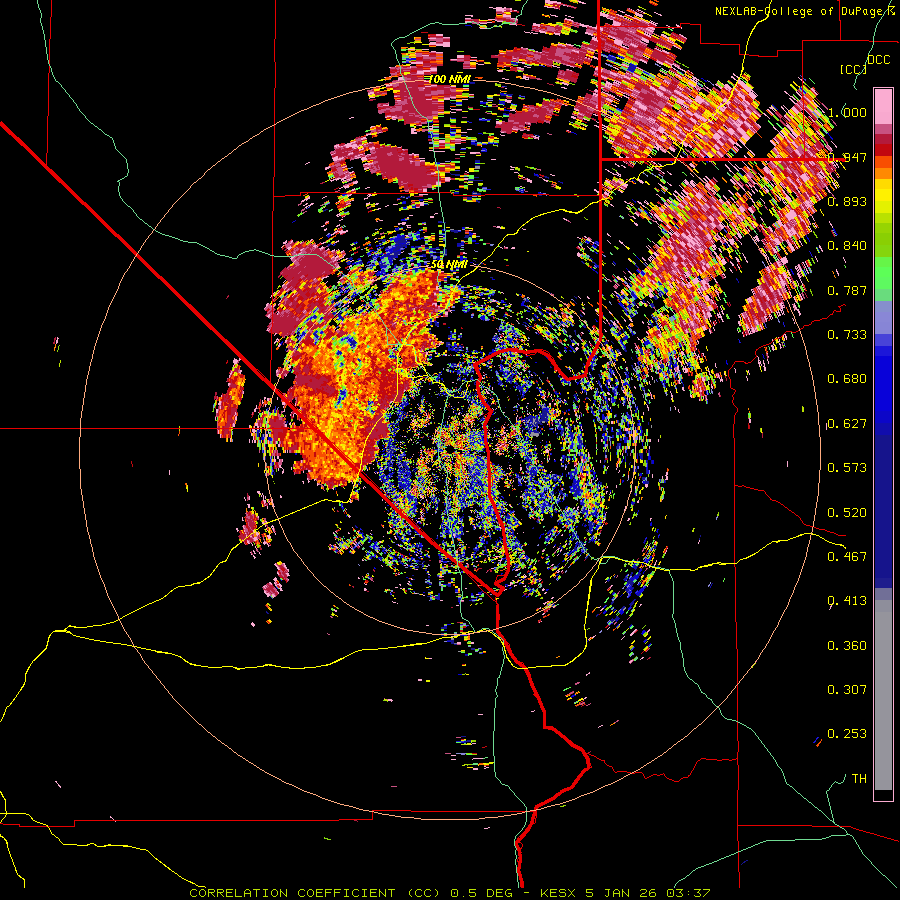Image resolution: width=900 pixels, height=900 pixels.
Task: Click the 50 NMI range ring label
Action: tap(449, 265)
